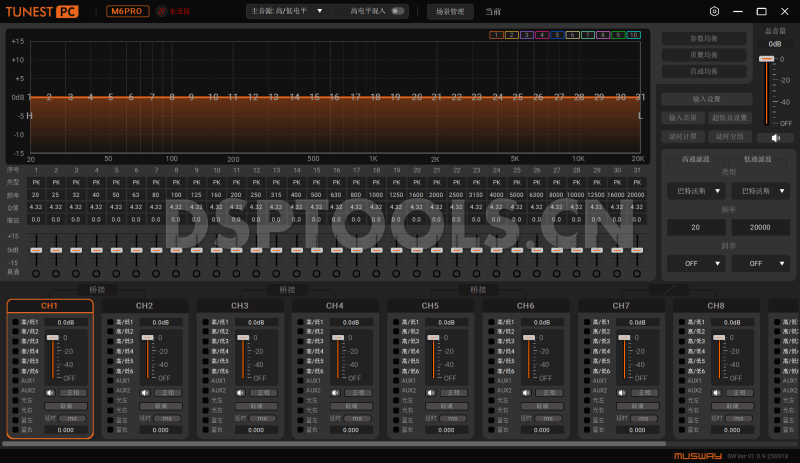Check 高/低1 input box in CH1
This screenshot has width=800, height=463.
15,322
